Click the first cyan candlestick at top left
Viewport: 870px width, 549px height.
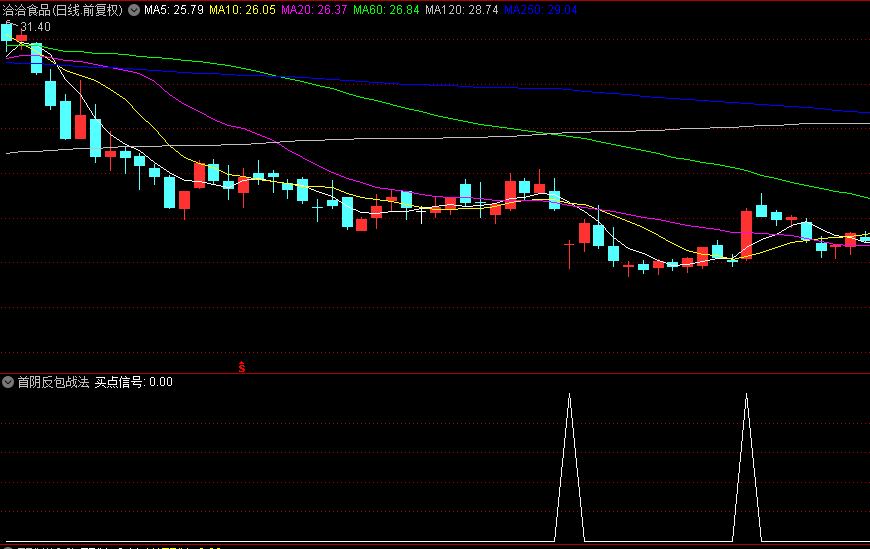point(7,32)
